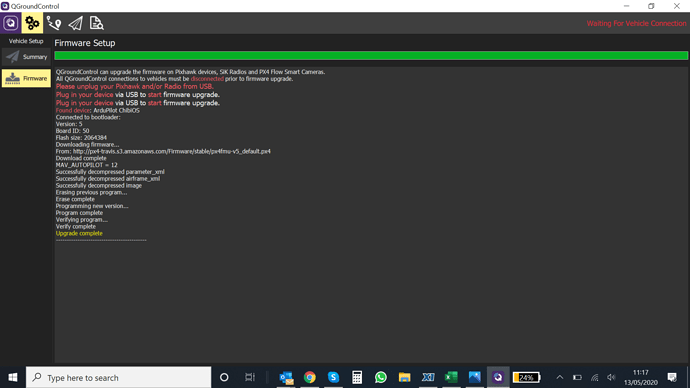Open the QGroundControl application settings icon

11,23
